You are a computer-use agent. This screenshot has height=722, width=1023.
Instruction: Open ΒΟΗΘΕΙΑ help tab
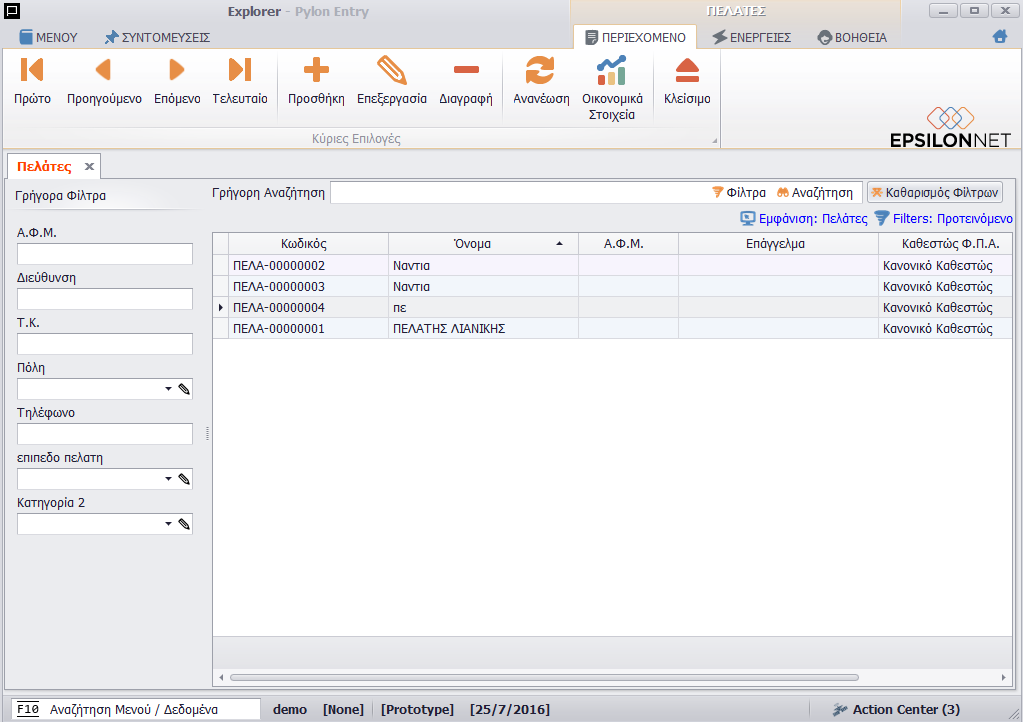pos(852,37)
